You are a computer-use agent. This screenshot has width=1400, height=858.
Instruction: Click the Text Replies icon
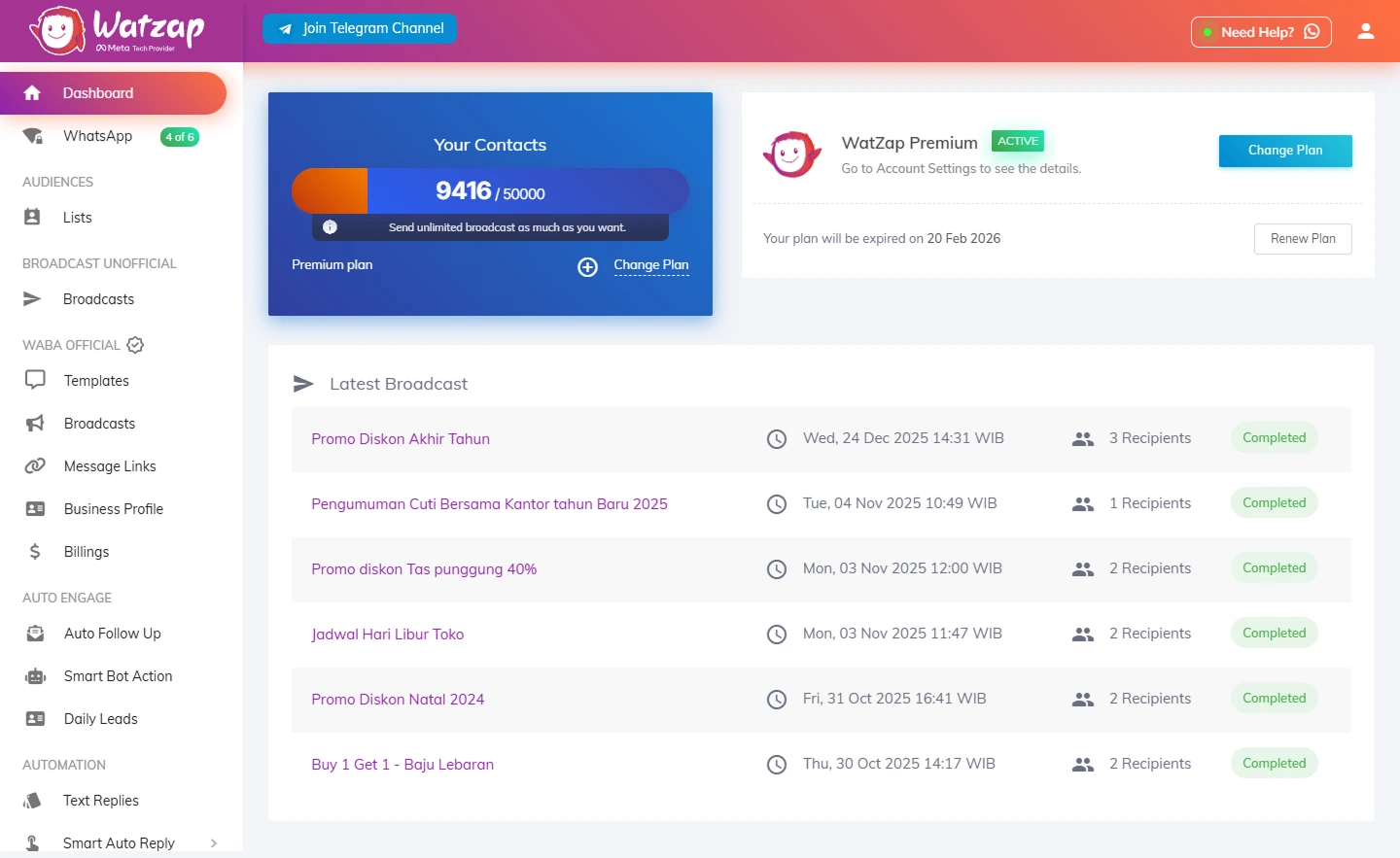pos(32,801)
